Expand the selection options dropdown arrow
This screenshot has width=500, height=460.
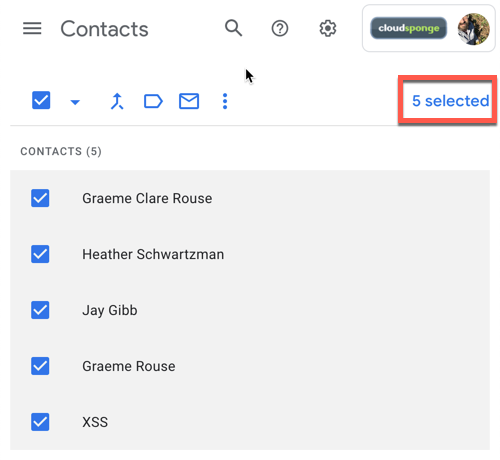click(75, 102)
